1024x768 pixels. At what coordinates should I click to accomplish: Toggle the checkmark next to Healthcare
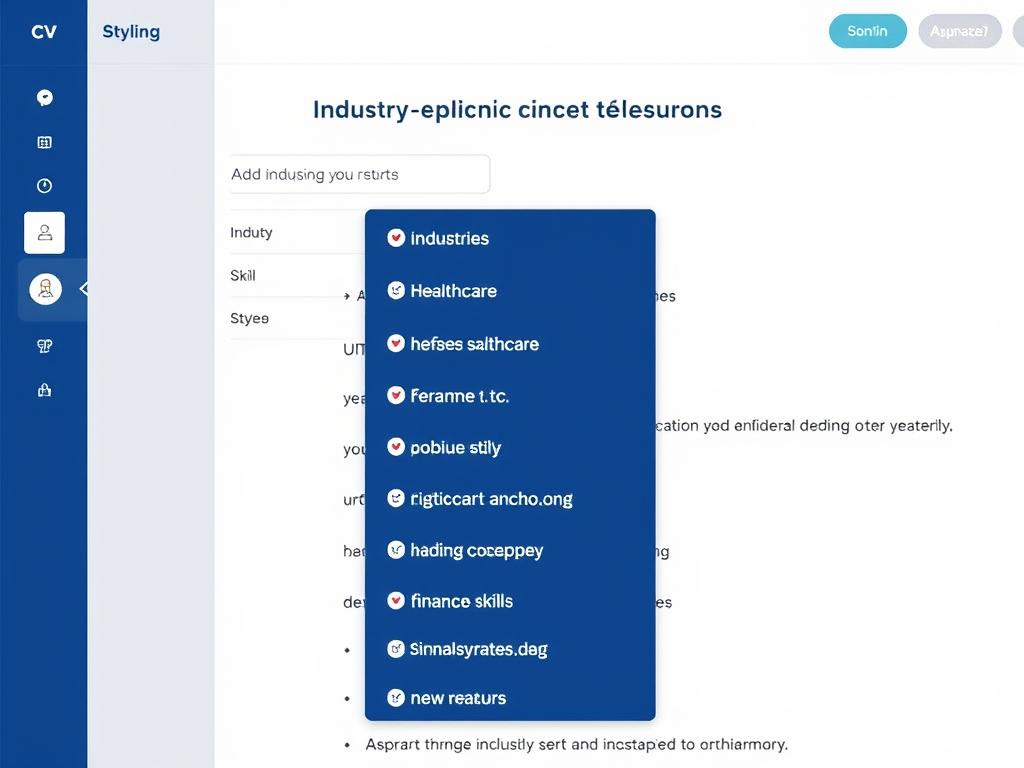(395, 290)
